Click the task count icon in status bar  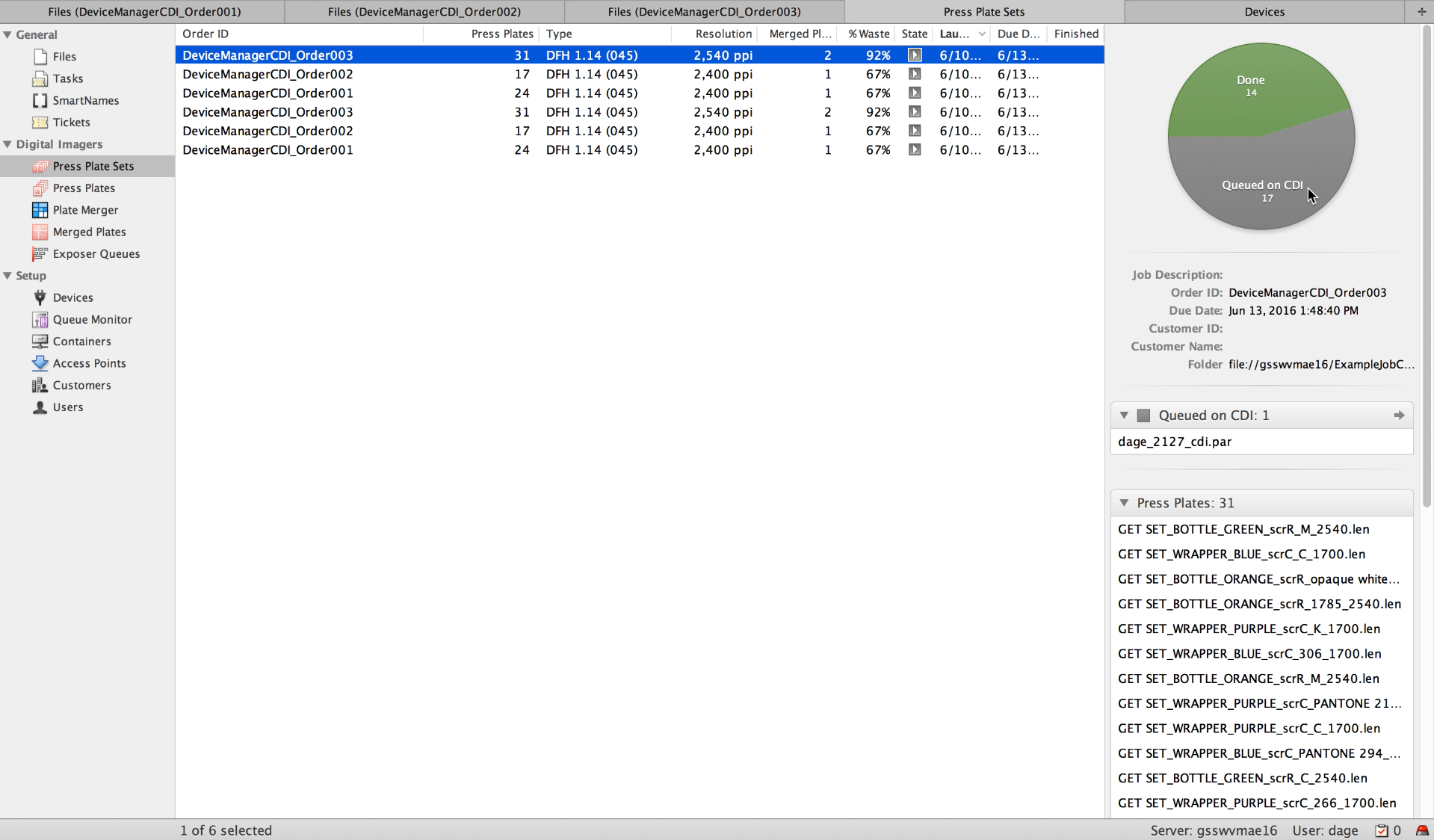[x=1382, y=830]
